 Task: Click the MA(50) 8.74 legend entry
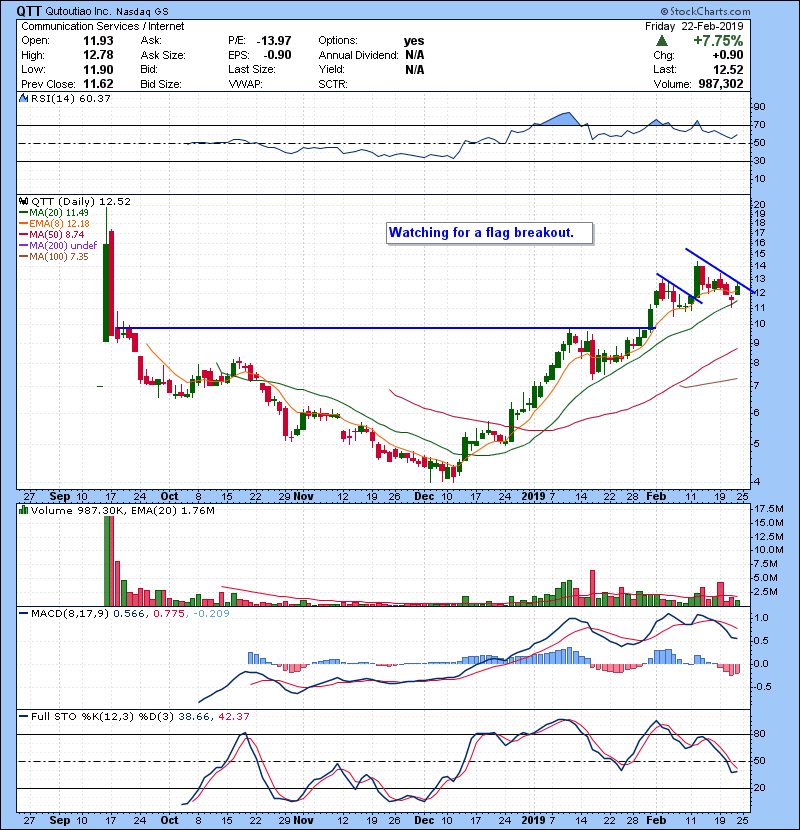coord(51,234)
